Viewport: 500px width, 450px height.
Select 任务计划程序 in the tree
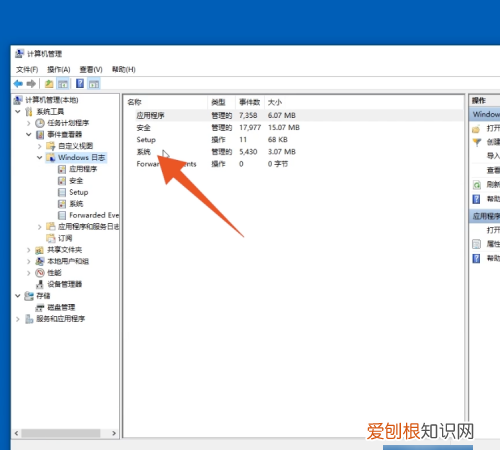(68, 123)
